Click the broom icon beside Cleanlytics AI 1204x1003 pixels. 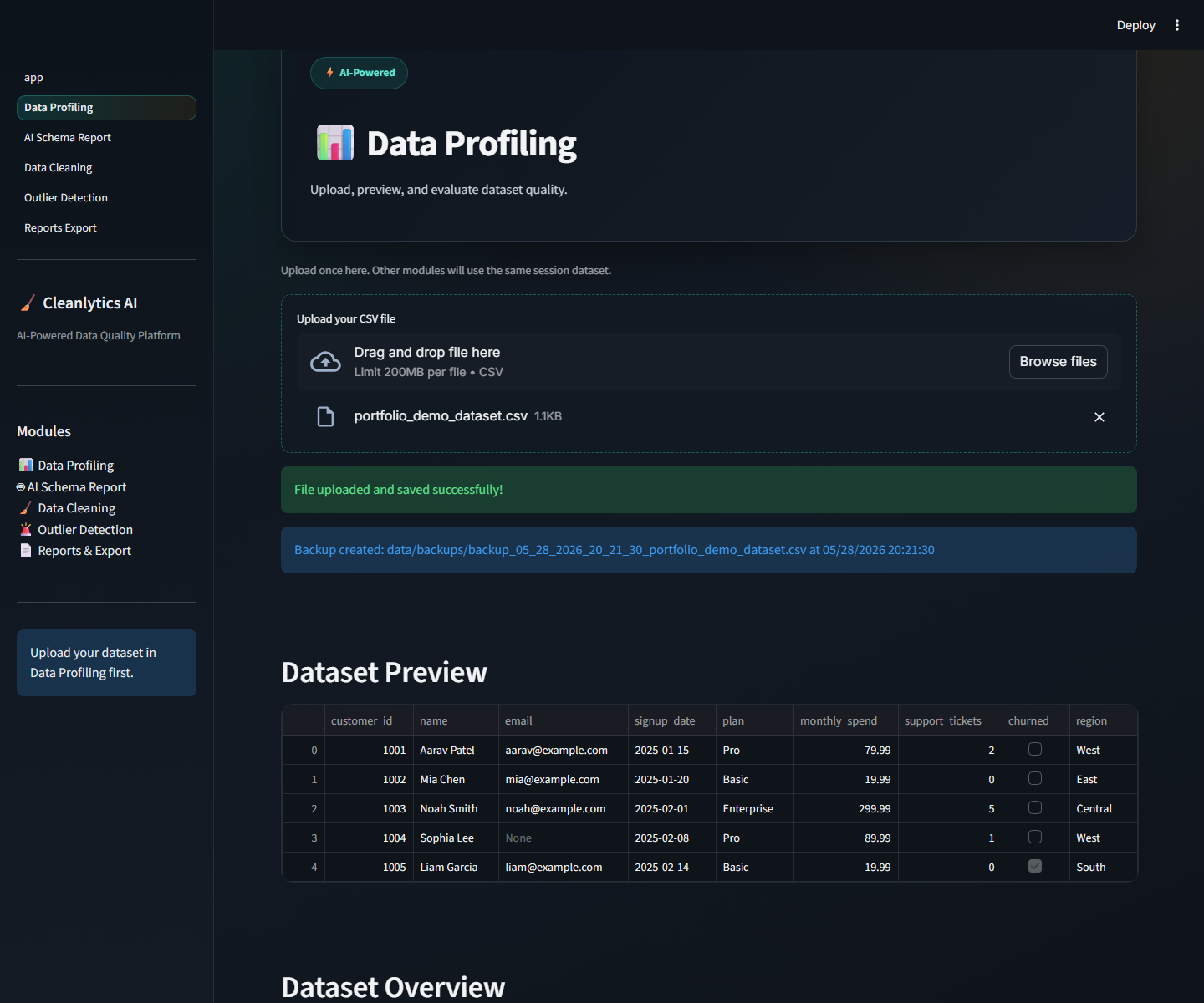point(28,303)
